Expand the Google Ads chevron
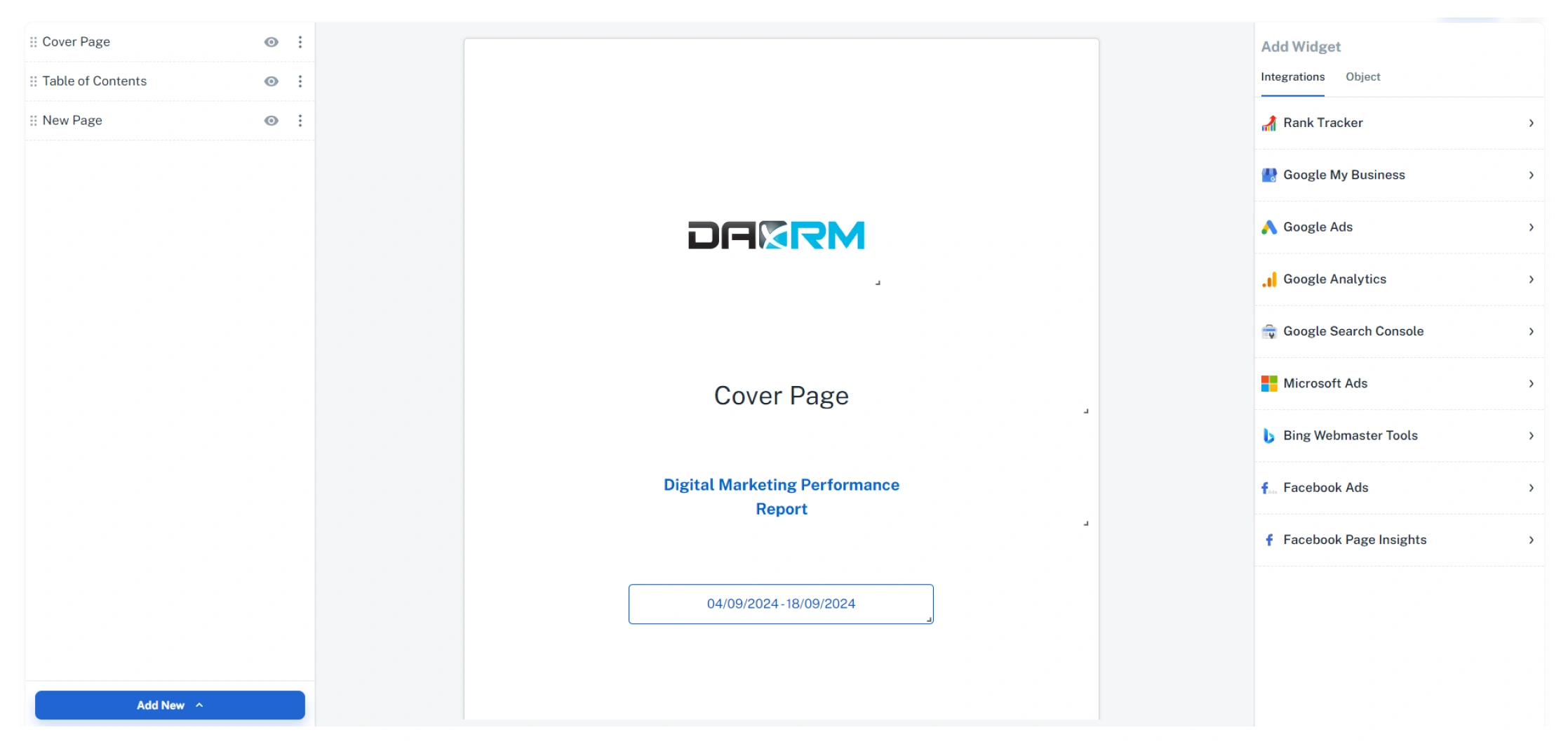1568x744 pixels. point(1532,227)
